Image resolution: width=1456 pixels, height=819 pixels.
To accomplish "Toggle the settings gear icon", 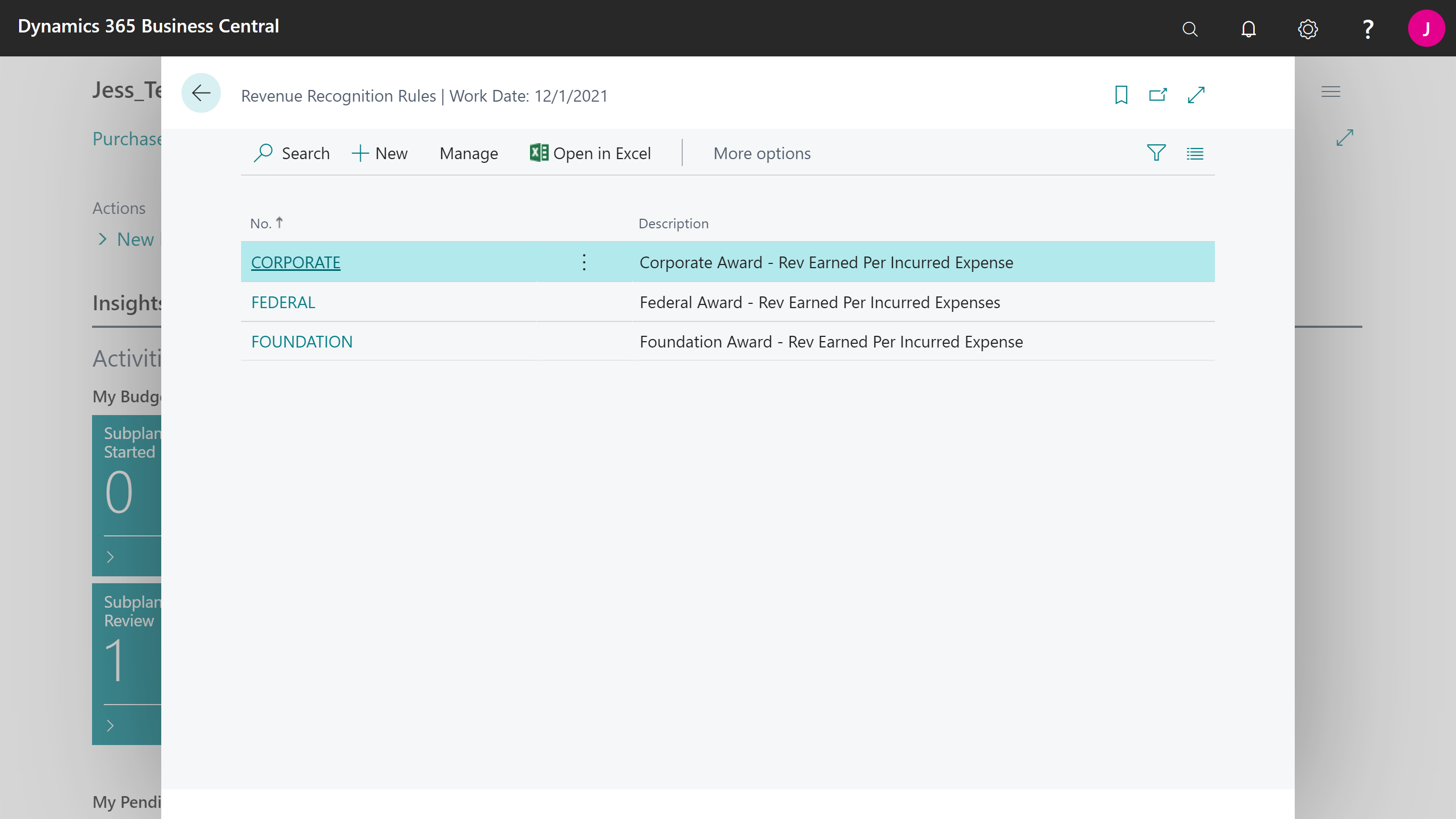I will pyautogui.click(x=1308, y=28).
